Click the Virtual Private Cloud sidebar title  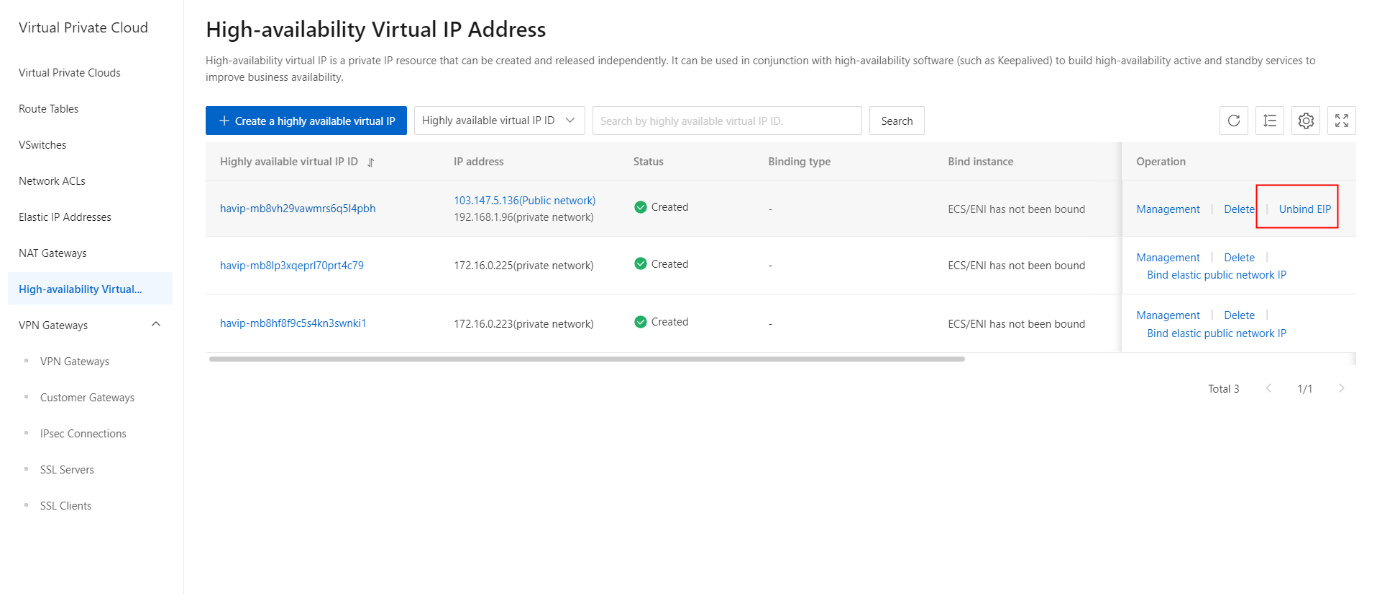pos(83,28)
